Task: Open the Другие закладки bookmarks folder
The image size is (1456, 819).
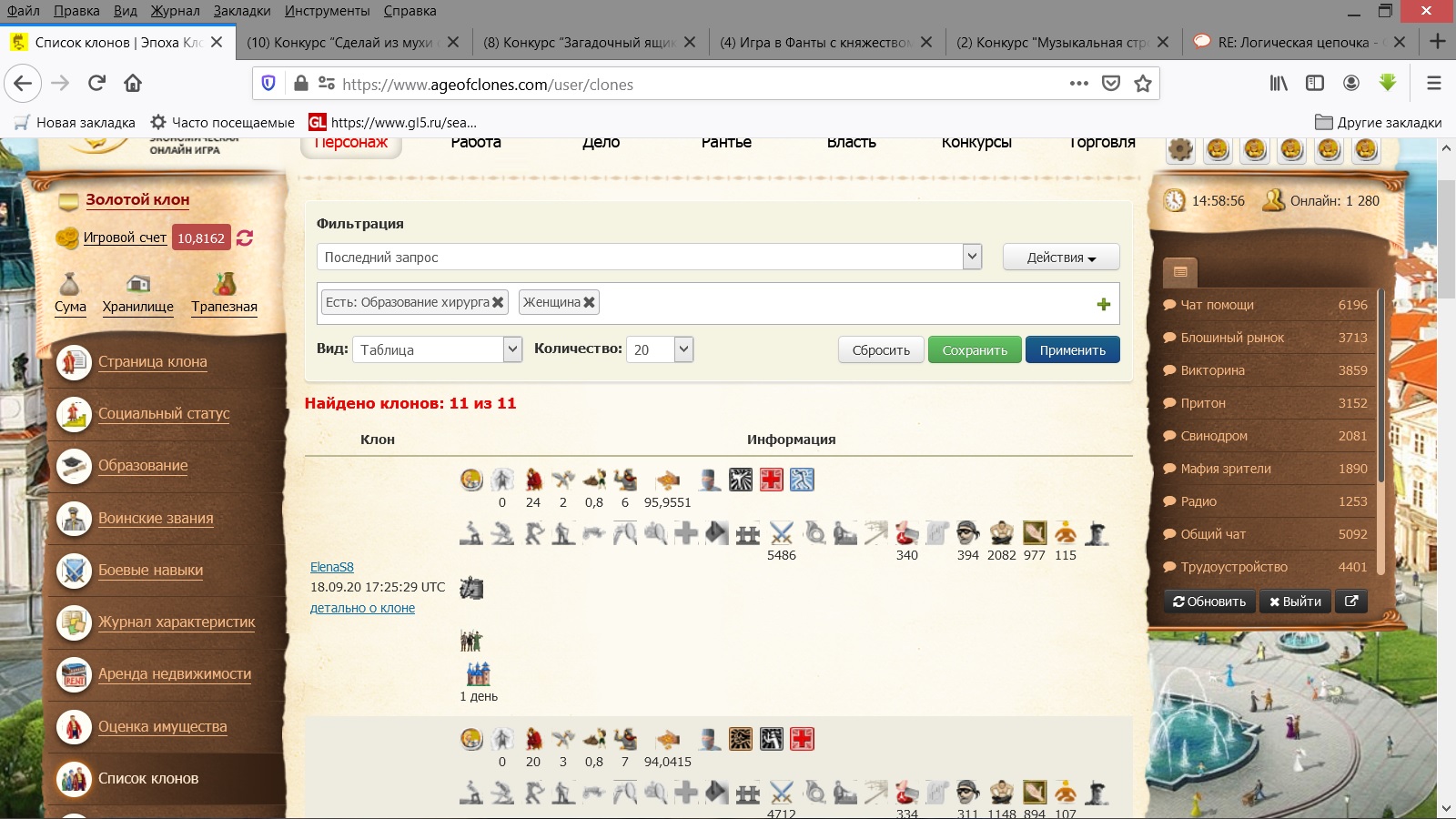Action: pyautogui.click(x=1379, y=122)
